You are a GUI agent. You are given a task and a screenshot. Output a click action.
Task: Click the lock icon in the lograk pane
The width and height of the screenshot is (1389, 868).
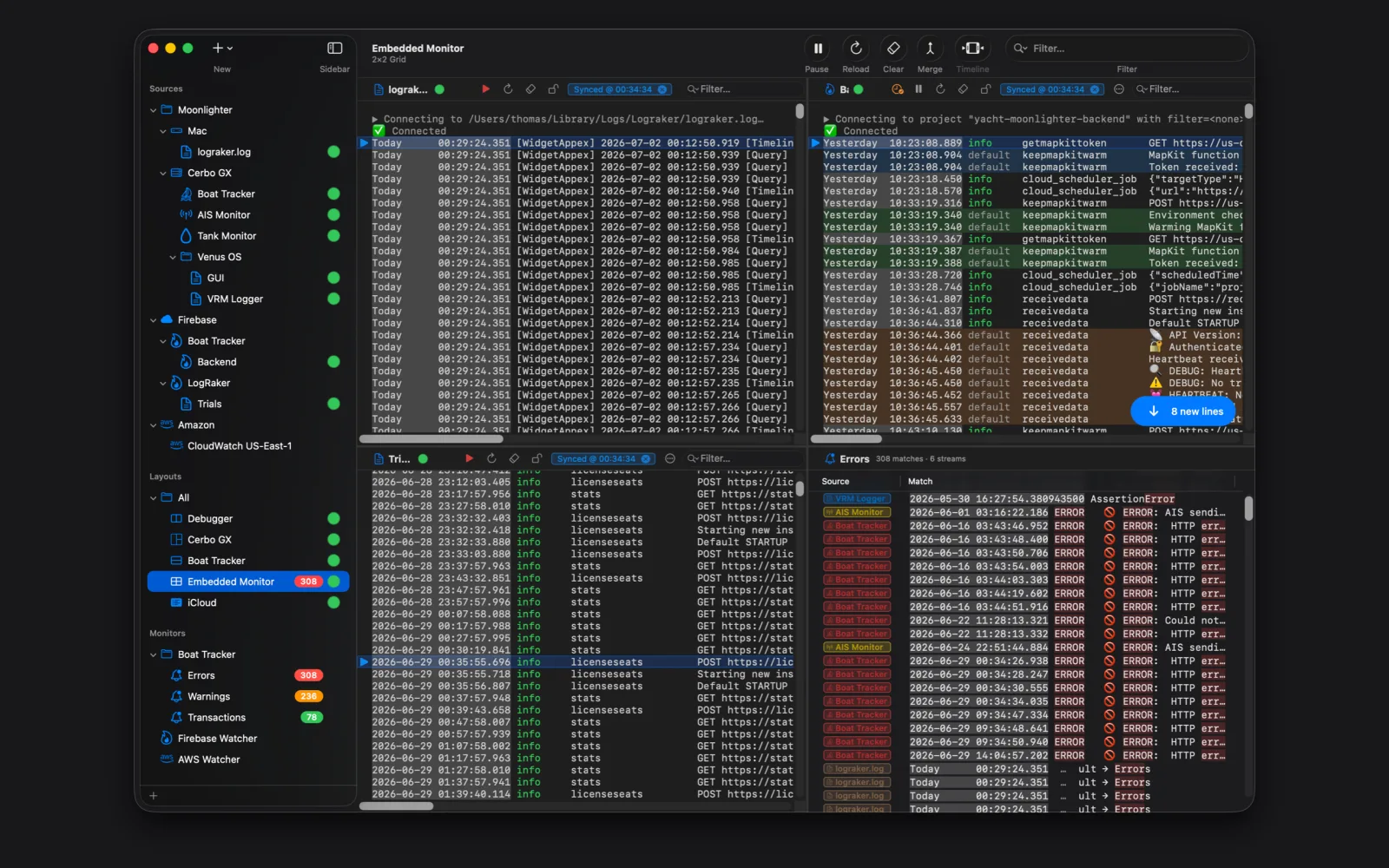tap(553, 89)
